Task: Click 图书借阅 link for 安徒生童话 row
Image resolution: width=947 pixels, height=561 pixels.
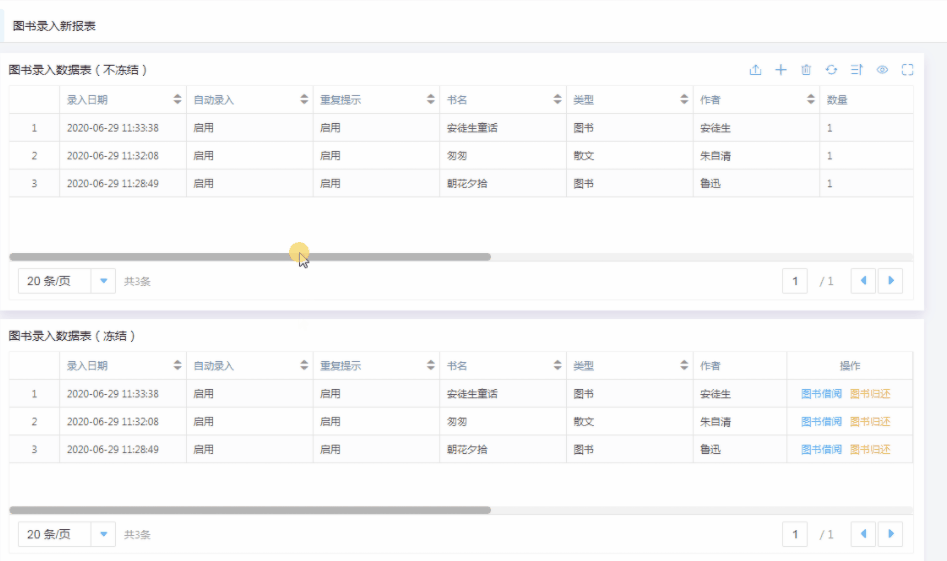Action: [821, 394]
